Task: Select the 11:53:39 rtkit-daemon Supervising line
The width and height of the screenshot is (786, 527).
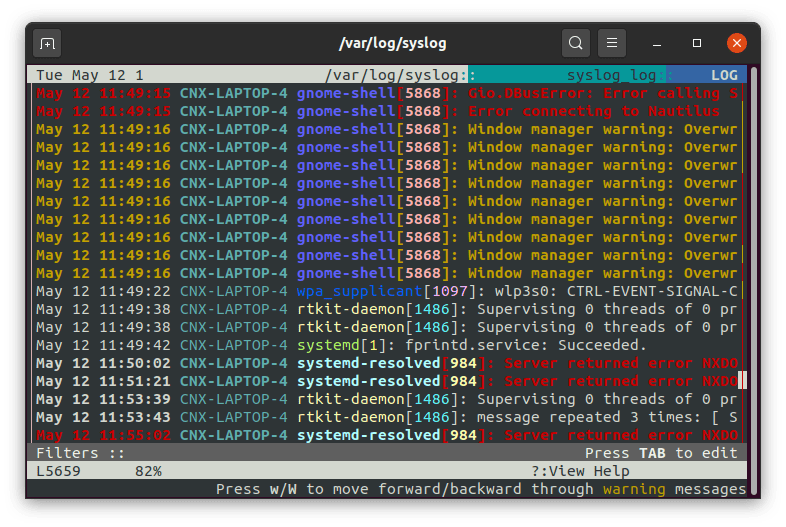Action: pyautogui.click(x=387, y=400)
